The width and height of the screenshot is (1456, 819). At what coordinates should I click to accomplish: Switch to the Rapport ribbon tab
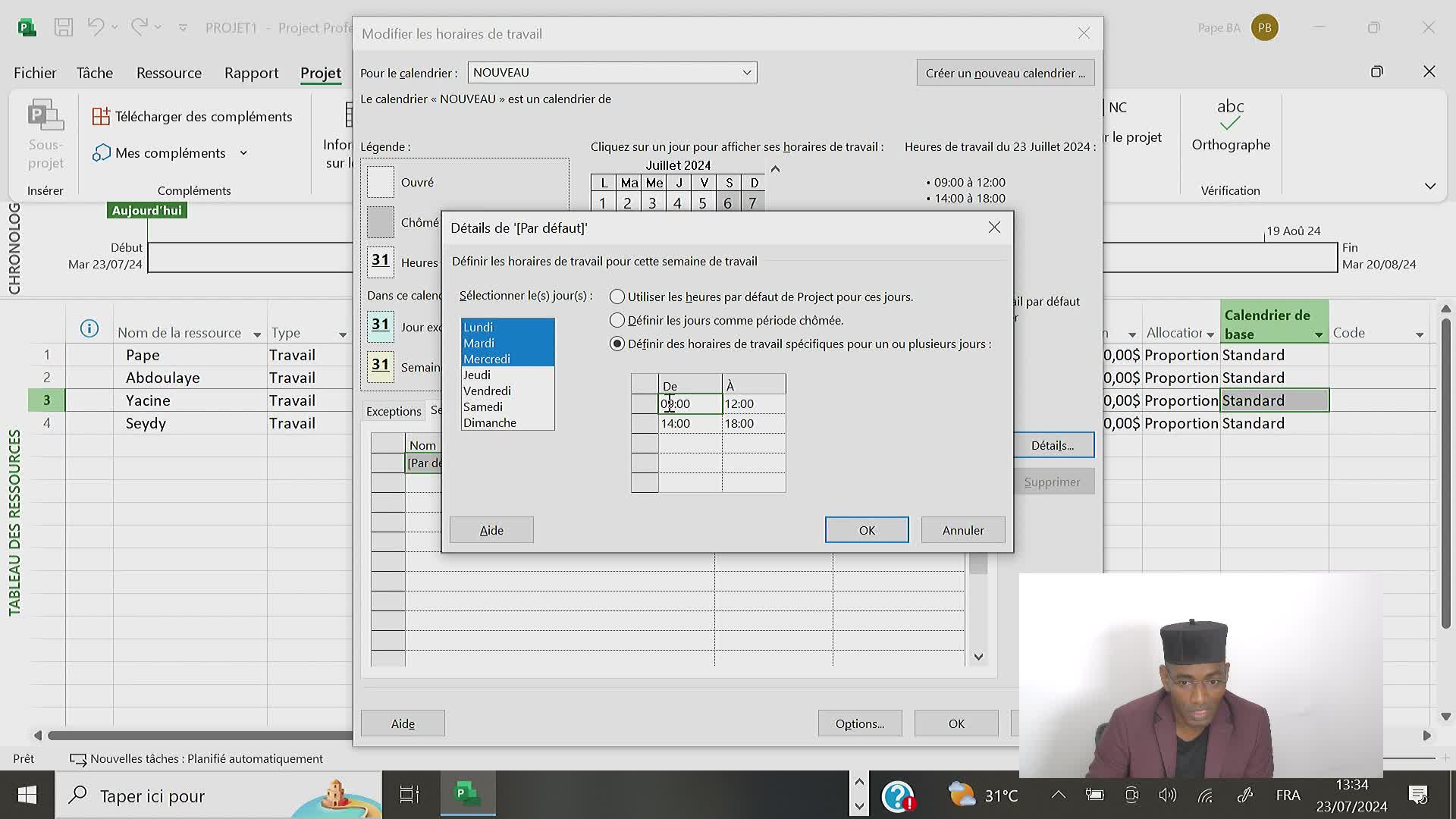(251, 73)
